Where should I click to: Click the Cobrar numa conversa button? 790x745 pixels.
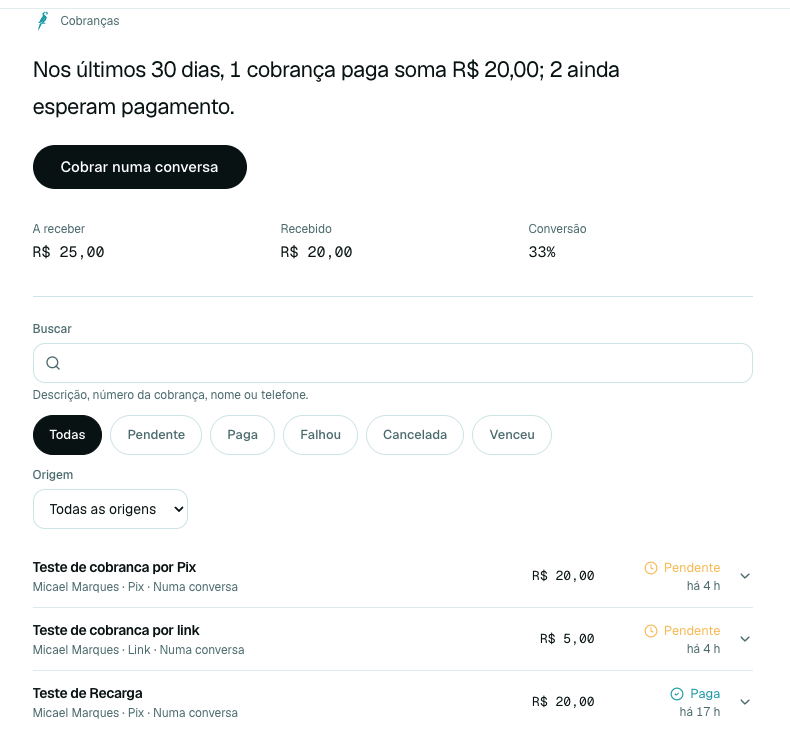pyautogui.click(x=140, y=167)
